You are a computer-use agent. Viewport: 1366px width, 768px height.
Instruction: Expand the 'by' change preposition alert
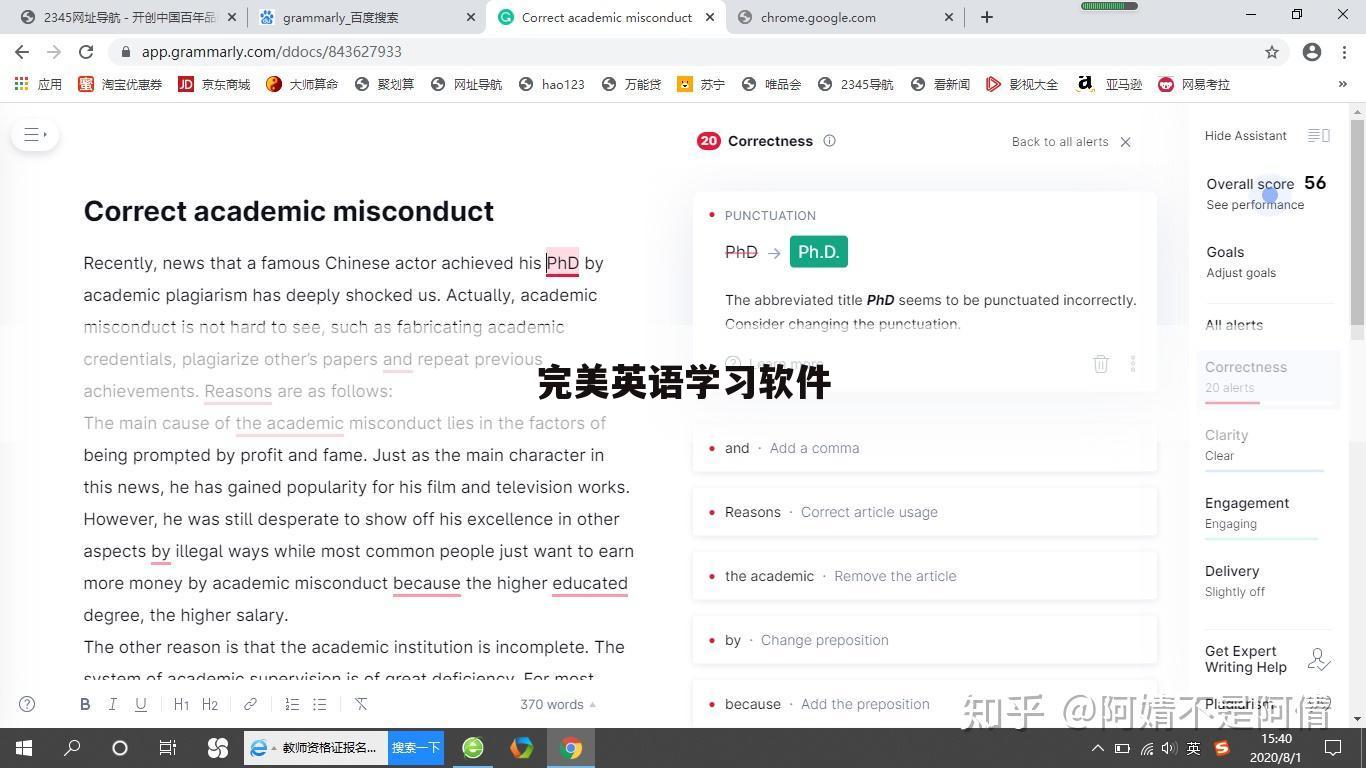pyautogui.click(x=925, y=640)
